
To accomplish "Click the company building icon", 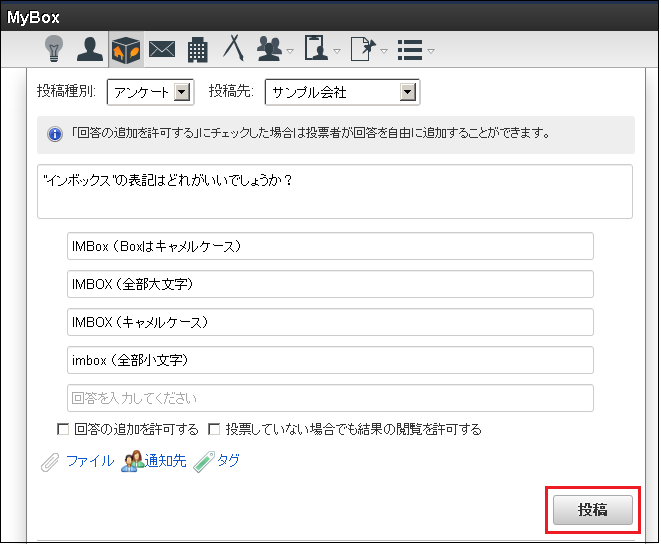I will tap(197, 50).
